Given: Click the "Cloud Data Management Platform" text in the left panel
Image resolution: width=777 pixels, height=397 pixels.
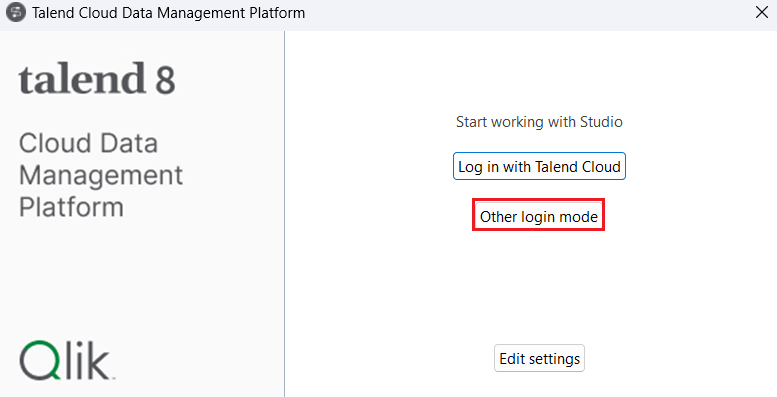Looking at the screenshot, I should point(101,175).
